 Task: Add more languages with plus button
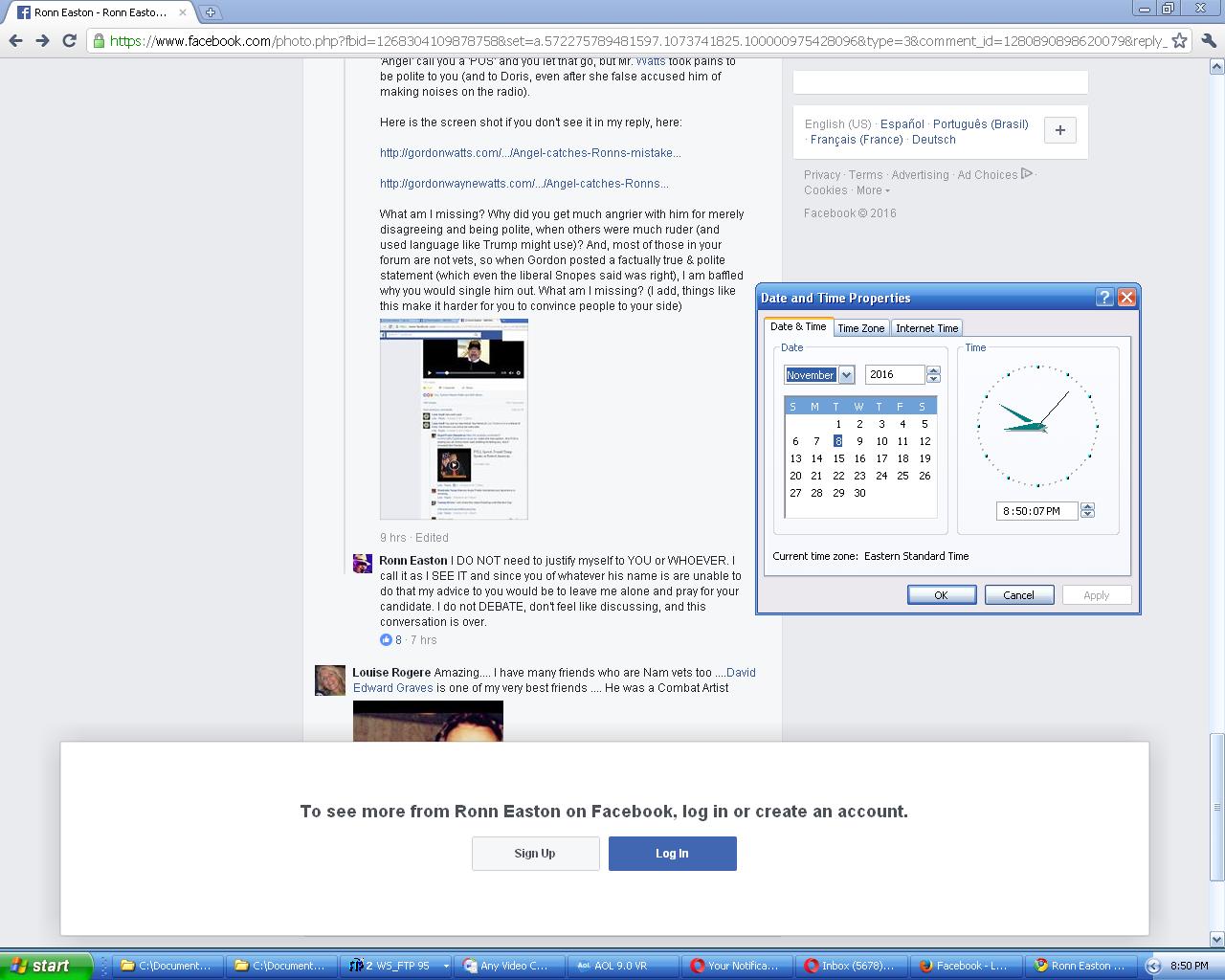click(1059, 130)
